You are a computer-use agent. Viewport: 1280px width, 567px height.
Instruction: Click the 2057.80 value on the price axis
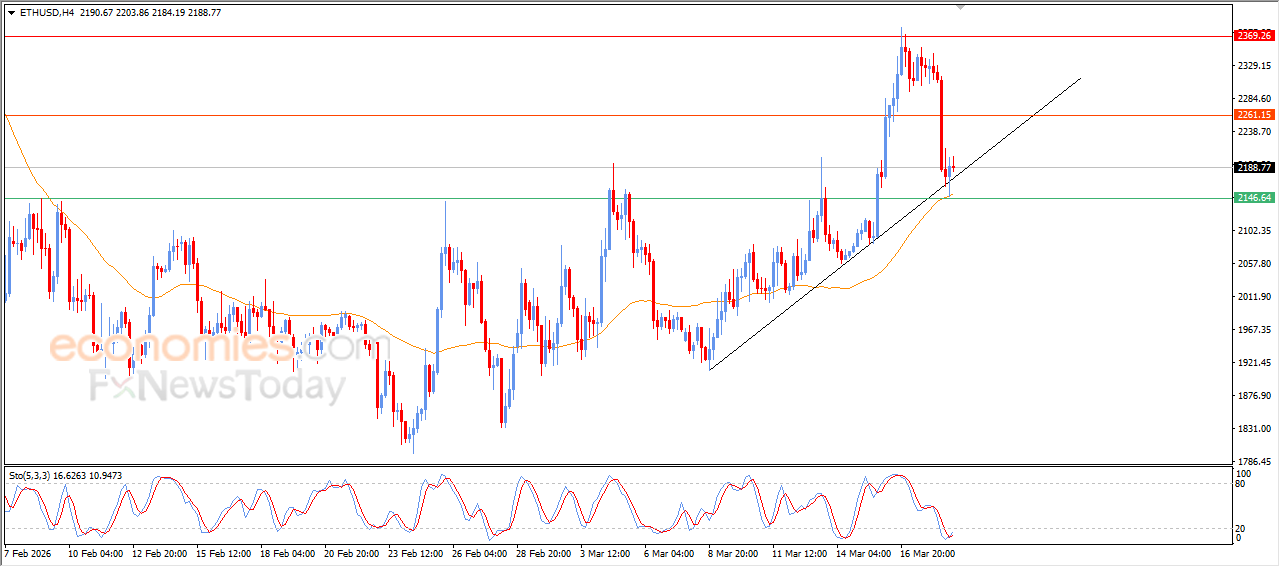click(x=1254, y=264)
